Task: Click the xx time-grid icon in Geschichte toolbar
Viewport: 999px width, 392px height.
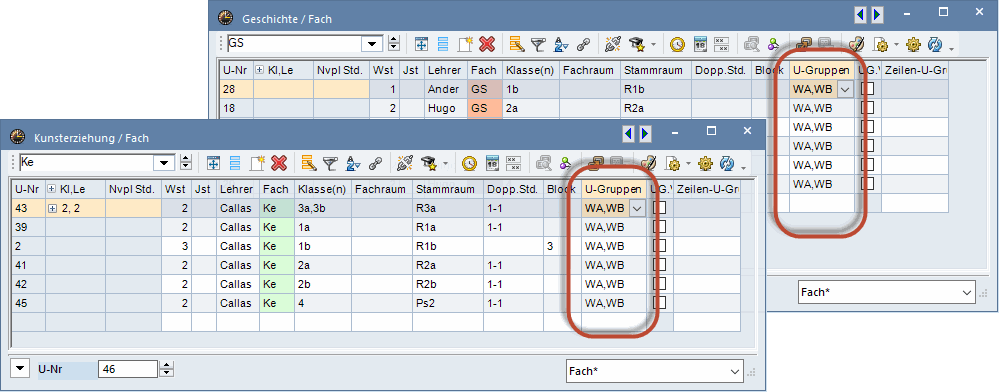Action: coord(721,44)
